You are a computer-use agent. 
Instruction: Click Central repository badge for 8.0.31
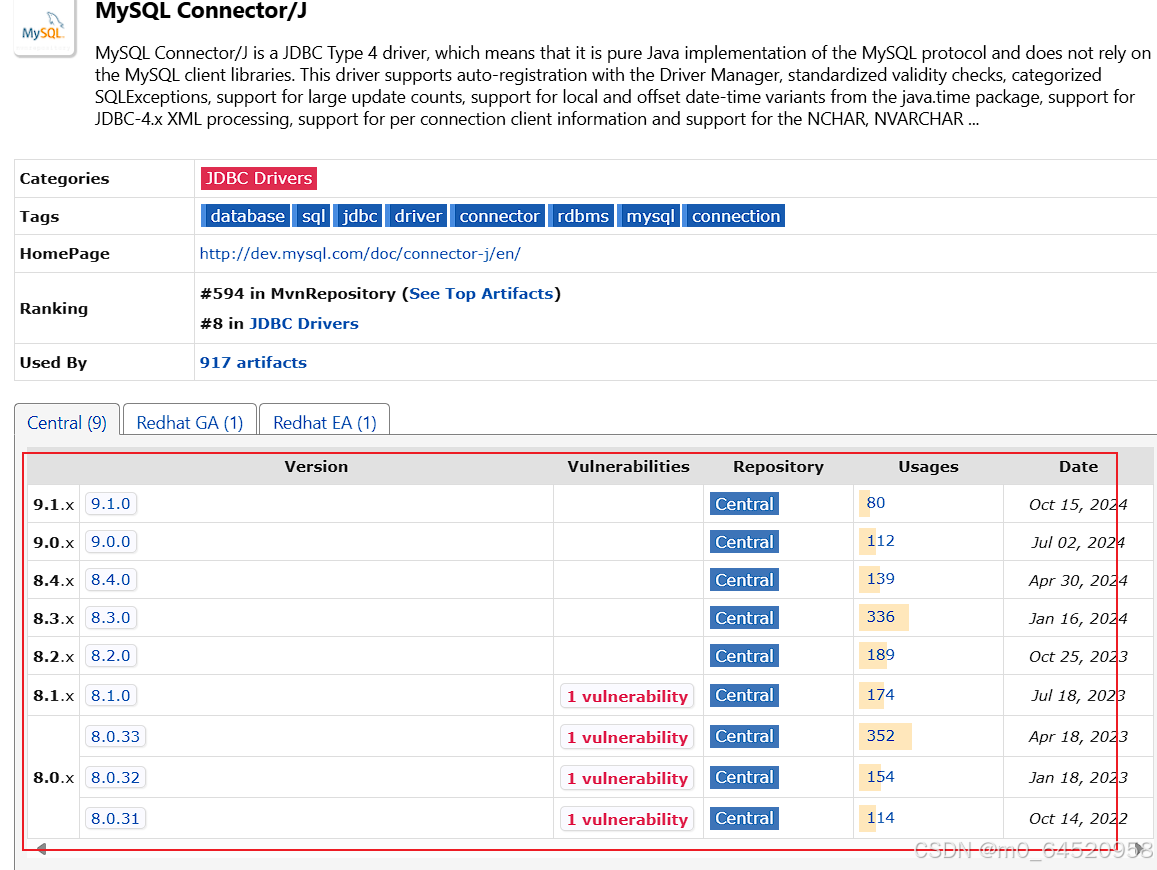tap(744, 818)
